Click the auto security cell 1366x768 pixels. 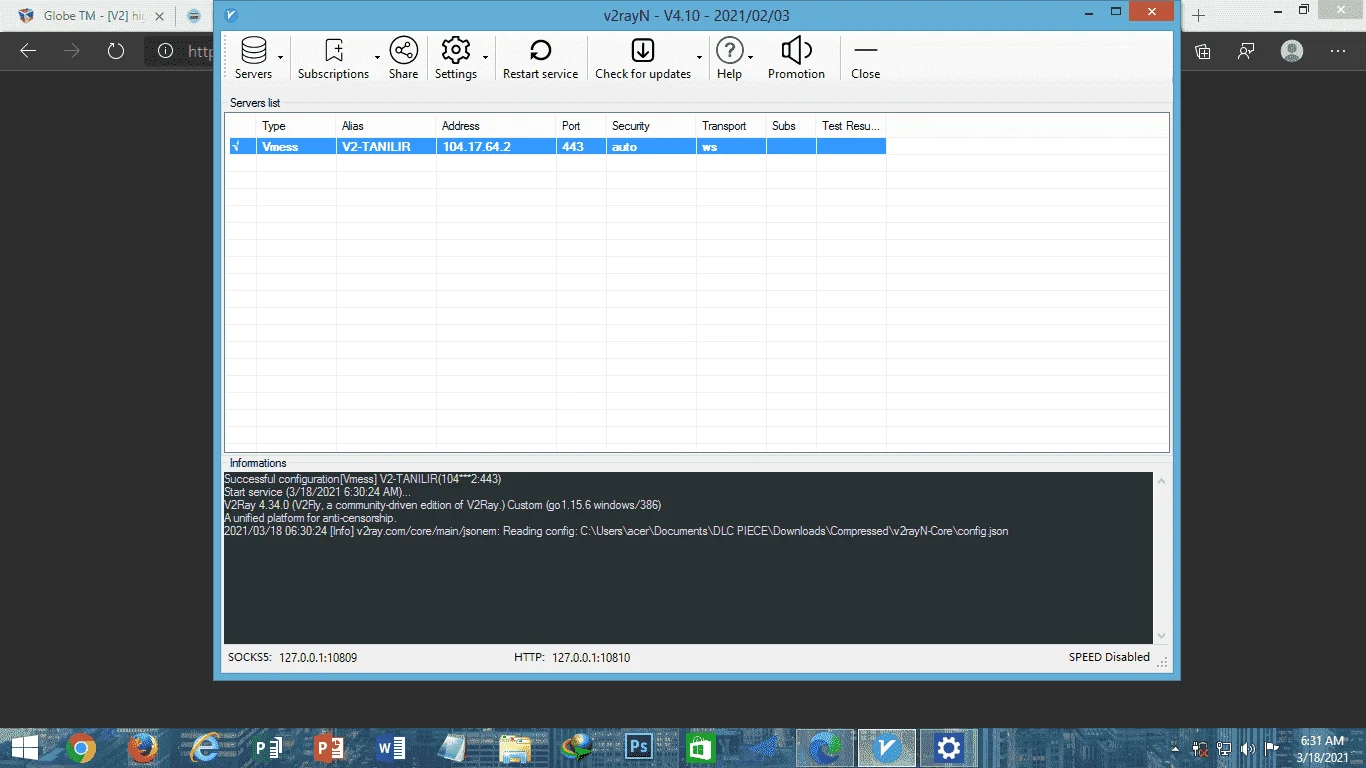coord(651,147)
